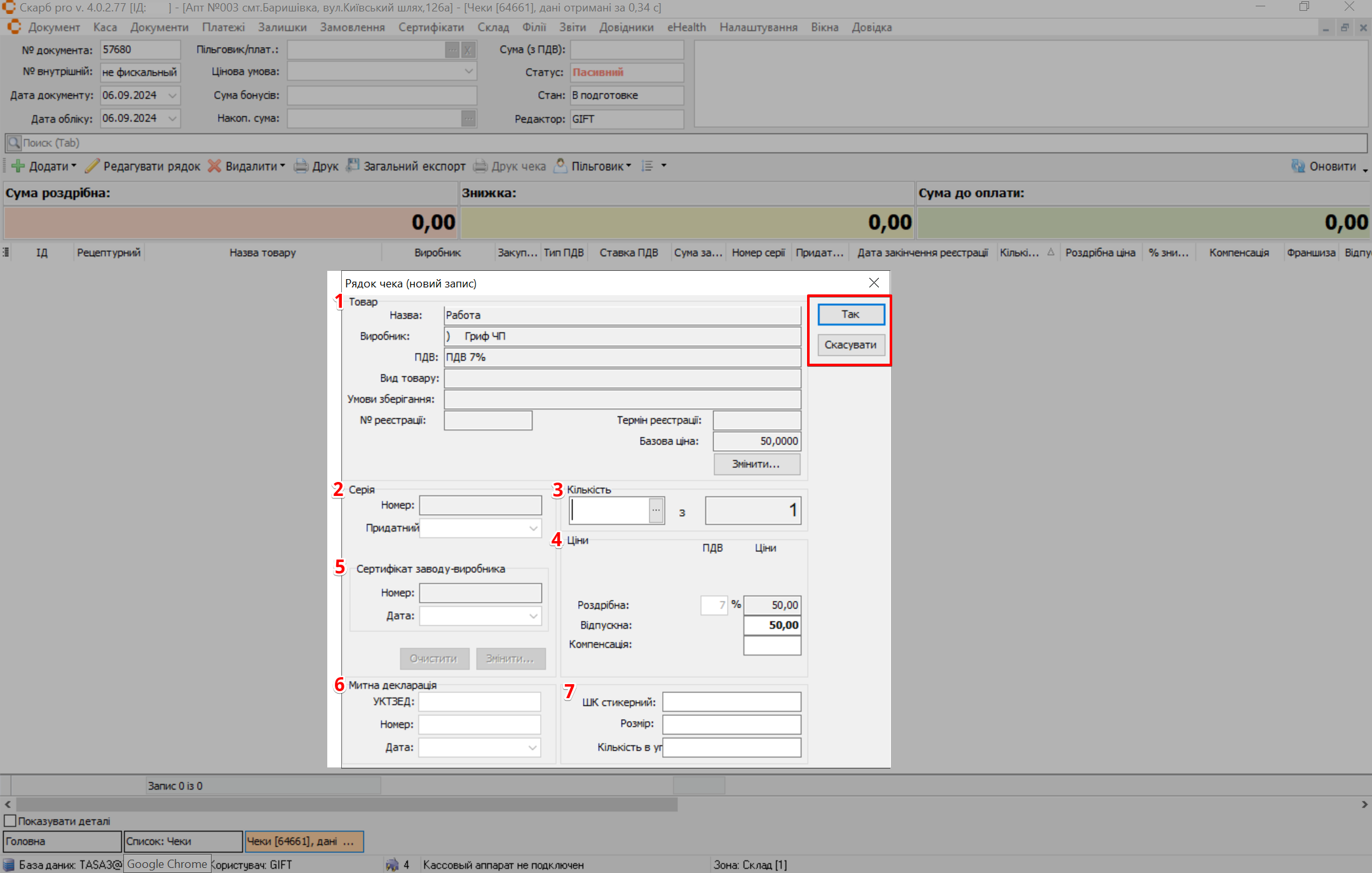Switch to the Список: Чеки tab
1372x873 pixels.
point(183,841)
